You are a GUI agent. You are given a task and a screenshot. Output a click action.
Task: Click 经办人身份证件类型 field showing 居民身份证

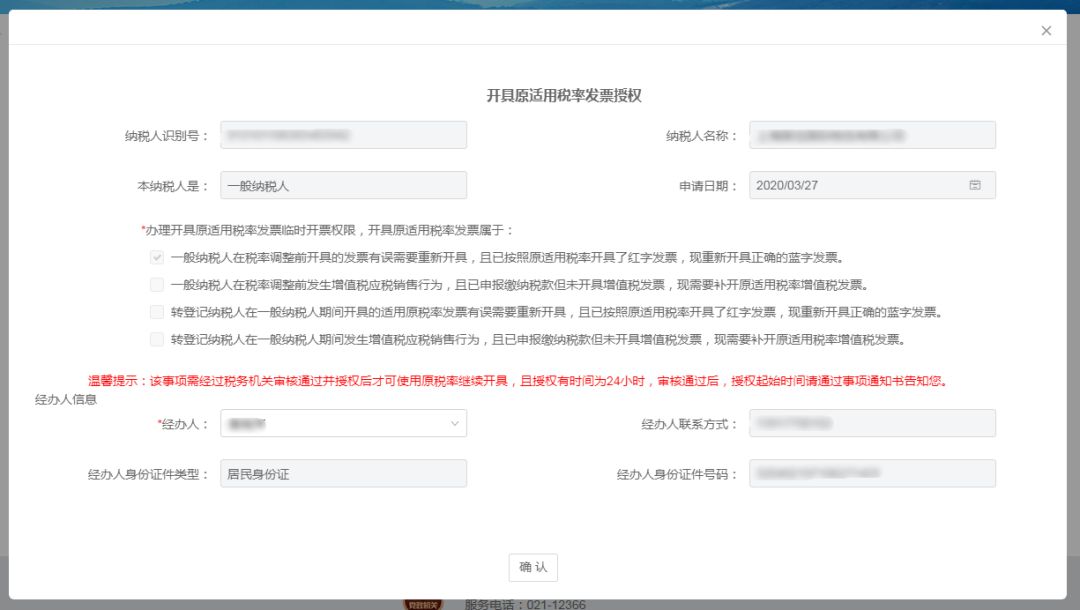point(344,474)
